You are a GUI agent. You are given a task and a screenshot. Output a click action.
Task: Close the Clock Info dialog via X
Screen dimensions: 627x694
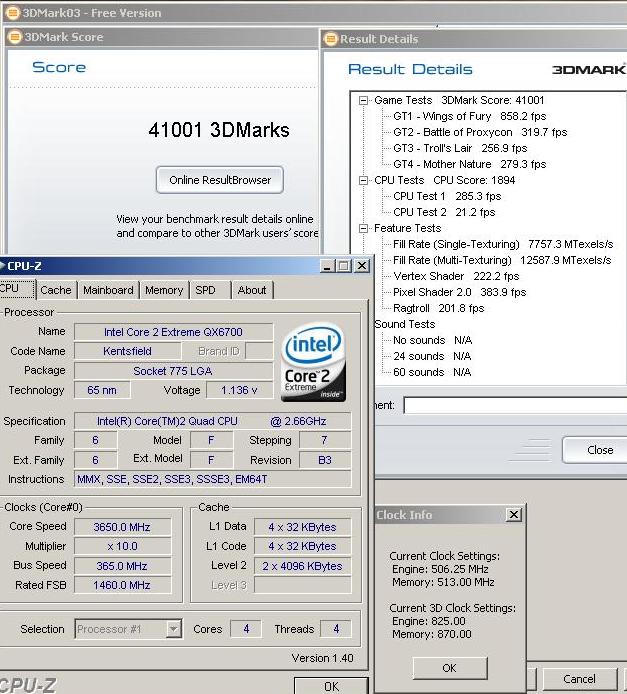click(x=513, y=515)
